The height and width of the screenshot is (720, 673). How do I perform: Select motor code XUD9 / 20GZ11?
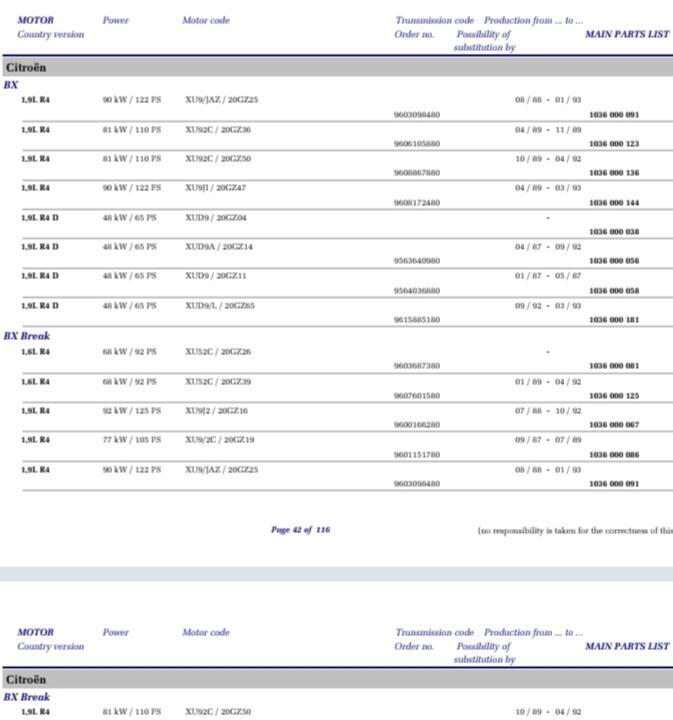pos(216,276)
